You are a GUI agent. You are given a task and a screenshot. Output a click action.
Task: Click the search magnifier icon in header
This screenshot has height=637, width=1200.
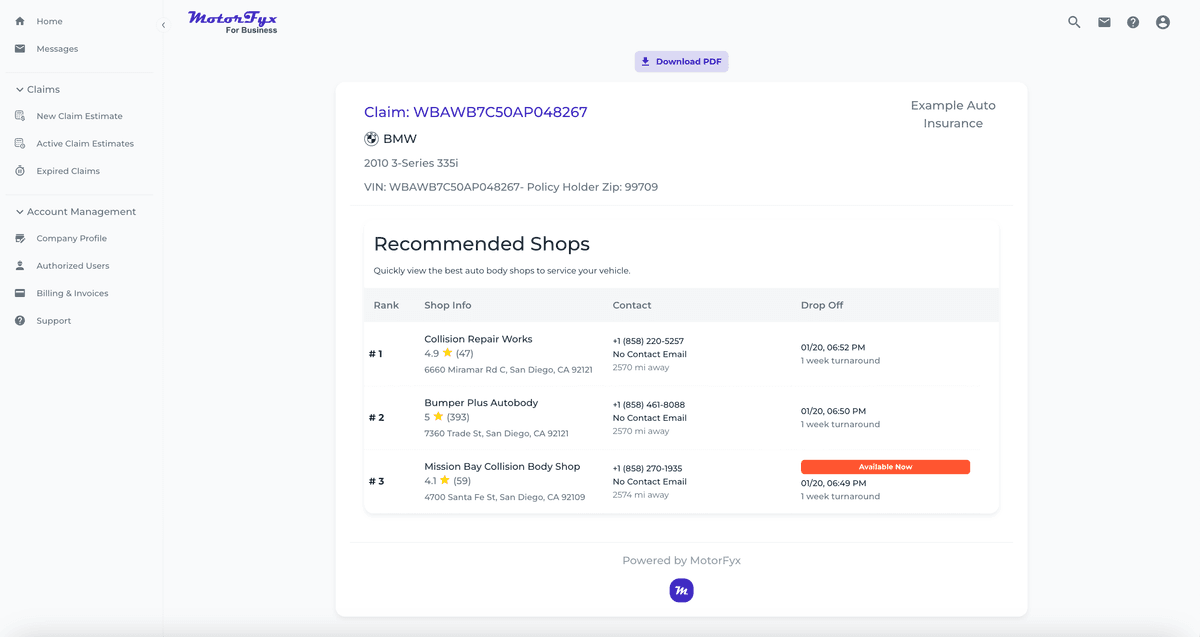point(1074,22)
